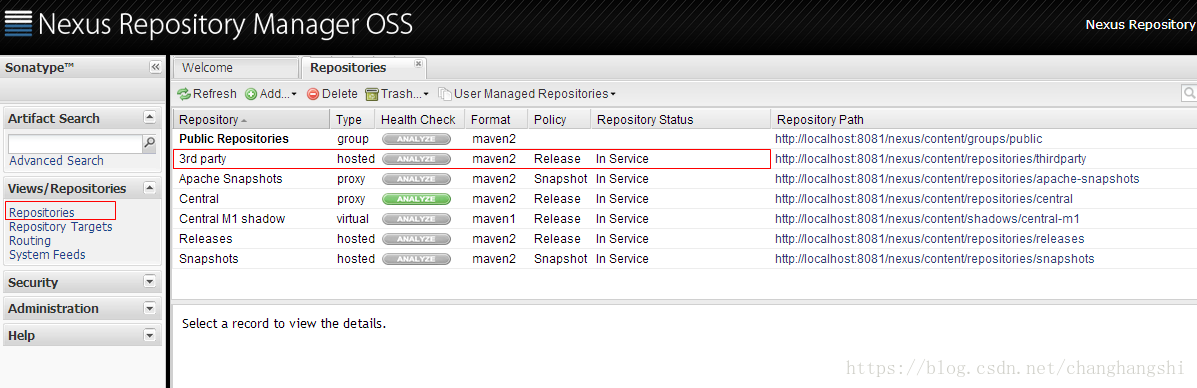1197x388 pixels.
Task: Open the apache-snapshots repository URL
Action: tap(957, 179)
